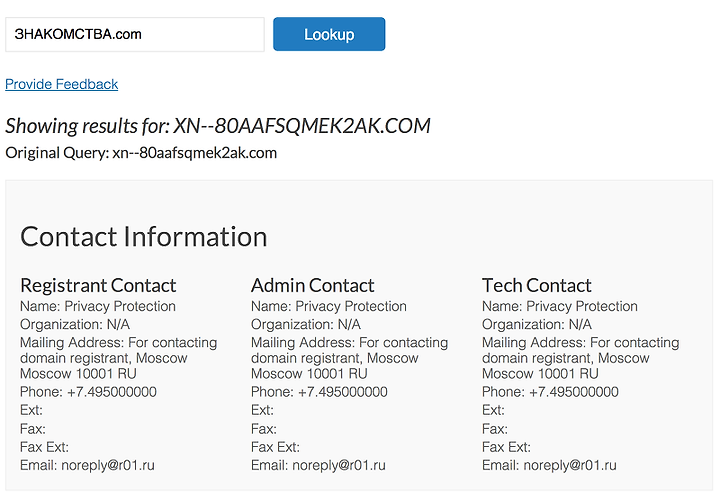Click the blue Lookup button
720x501 pixels.
[329, 34]
